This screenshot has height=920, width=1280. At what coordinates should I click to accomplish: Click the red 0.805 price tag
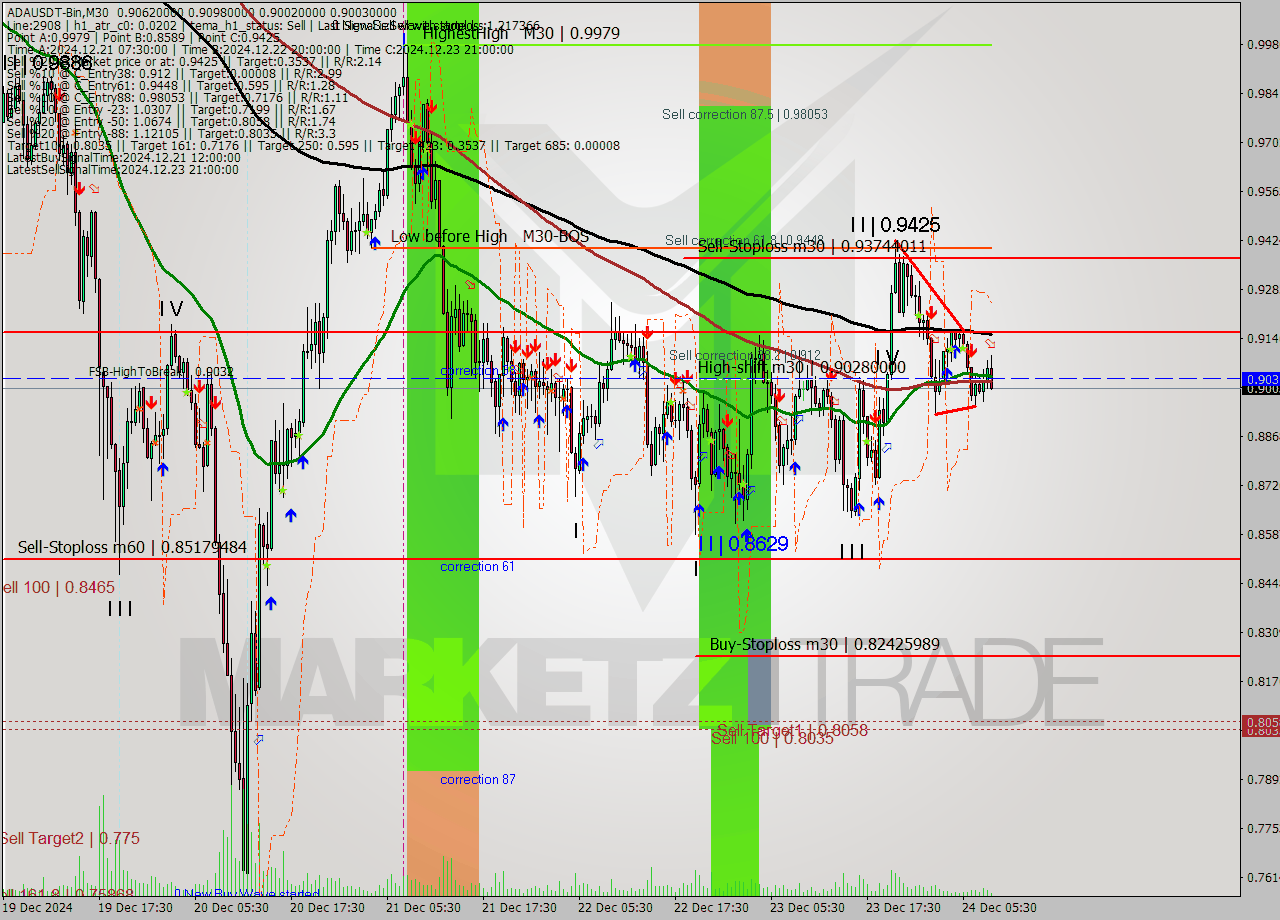pyautogui.click(x=1260, y=721)
